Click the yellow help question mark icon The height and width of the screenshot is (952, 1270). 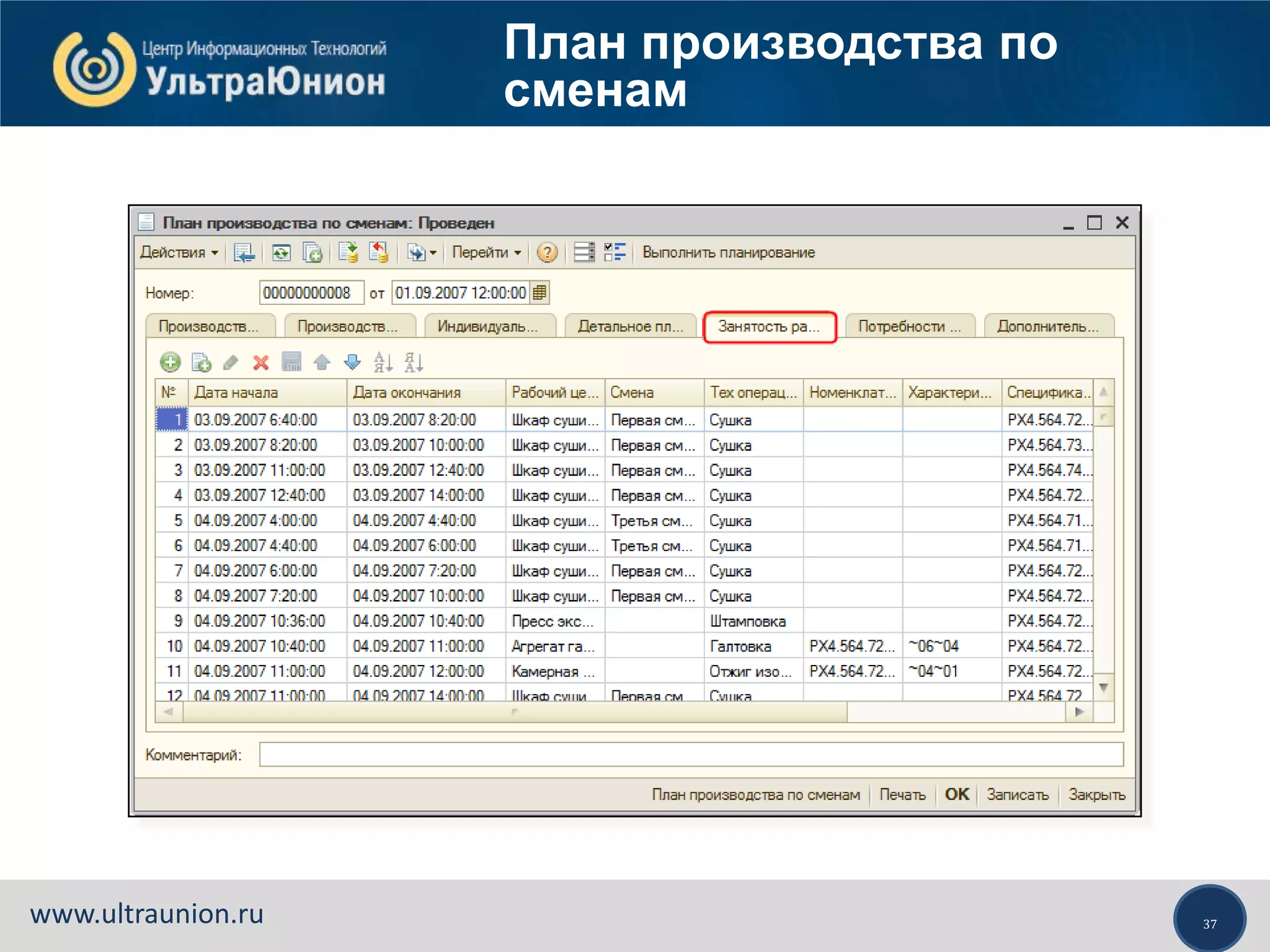546,252
